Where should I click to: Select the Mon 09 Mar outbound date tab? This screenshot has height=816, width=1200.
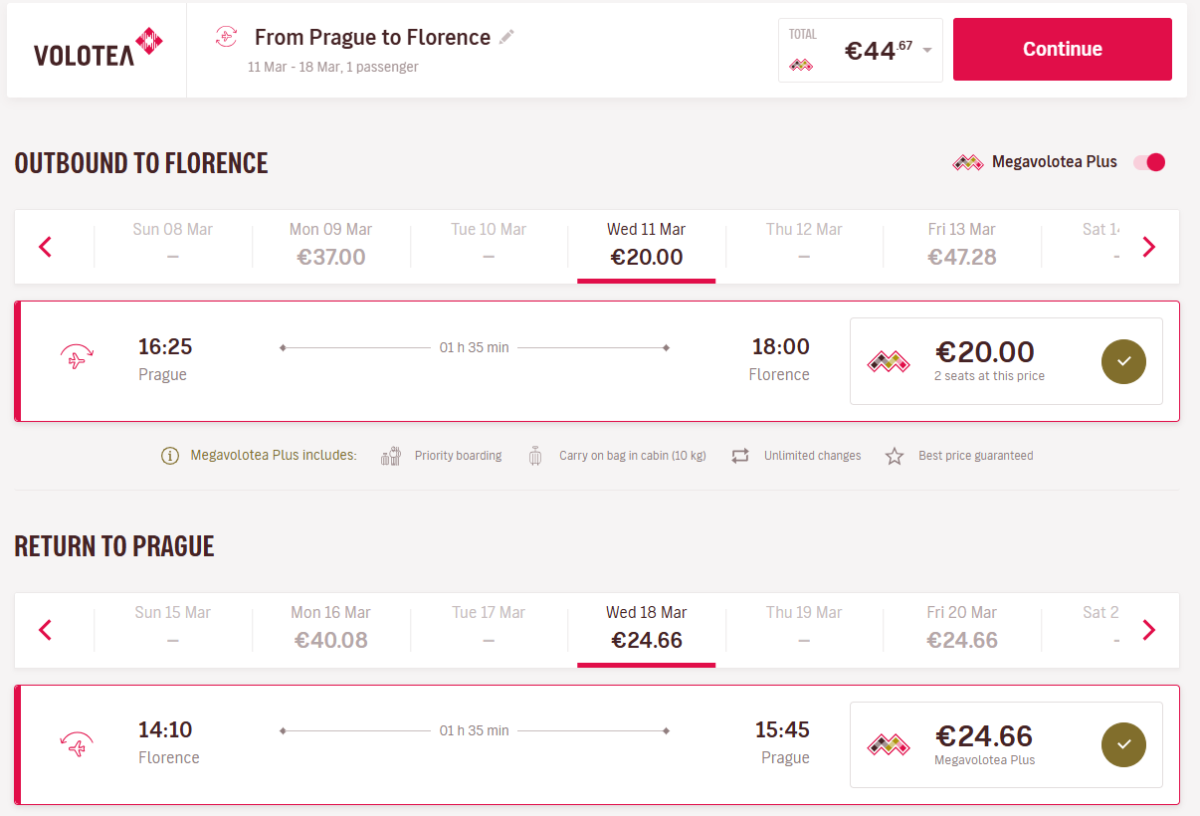331,245
